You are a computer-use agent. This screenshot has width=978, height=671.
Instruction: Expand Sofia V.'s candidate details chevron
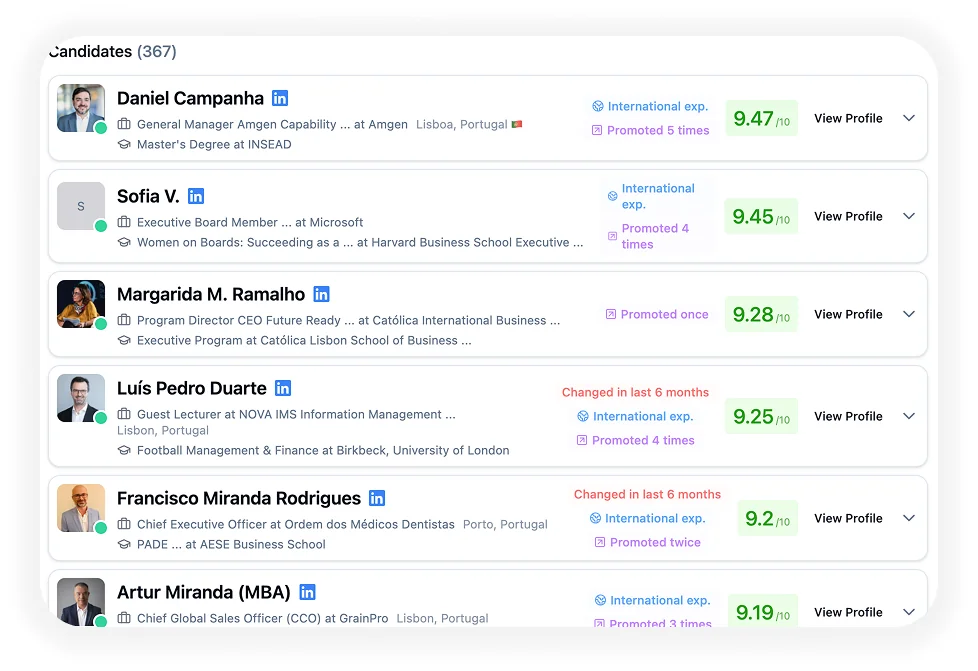click(909, 216)
